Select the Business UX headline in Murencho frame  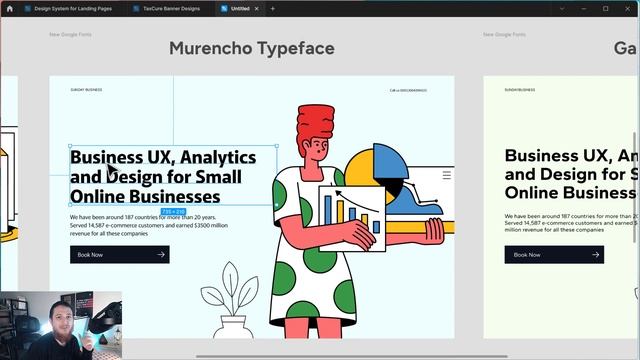click(163, 176)
